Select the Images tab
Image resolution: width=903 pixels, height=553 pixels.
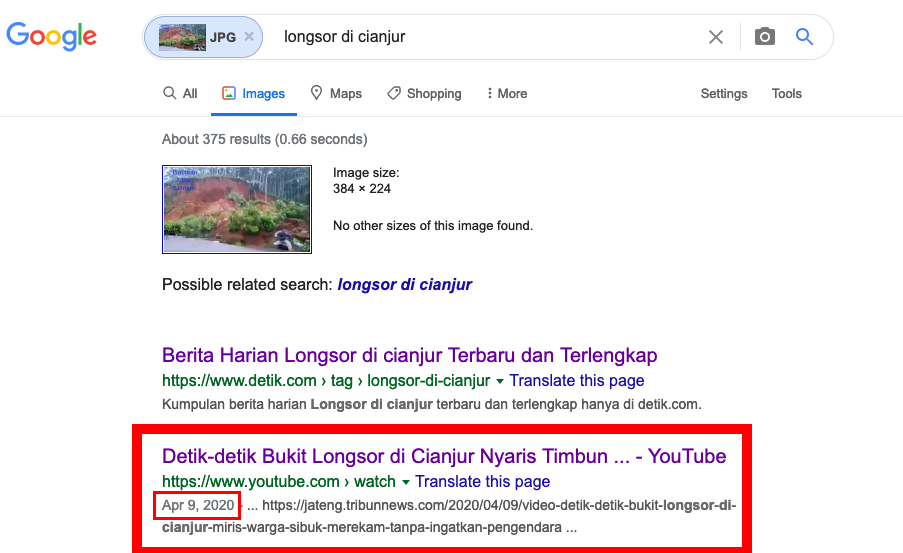pyautogui.click(x=253, y=93)
